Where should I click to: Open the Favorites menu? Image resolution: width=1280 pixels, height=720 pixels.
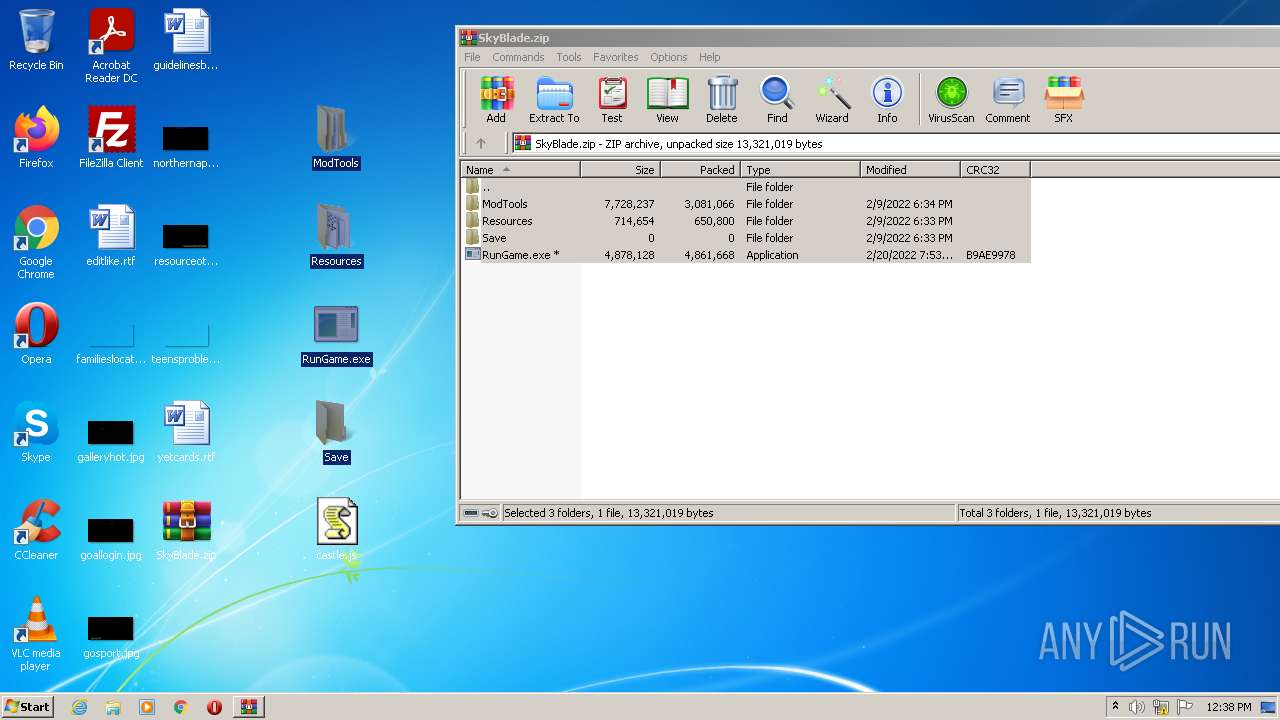pos(615,57)
